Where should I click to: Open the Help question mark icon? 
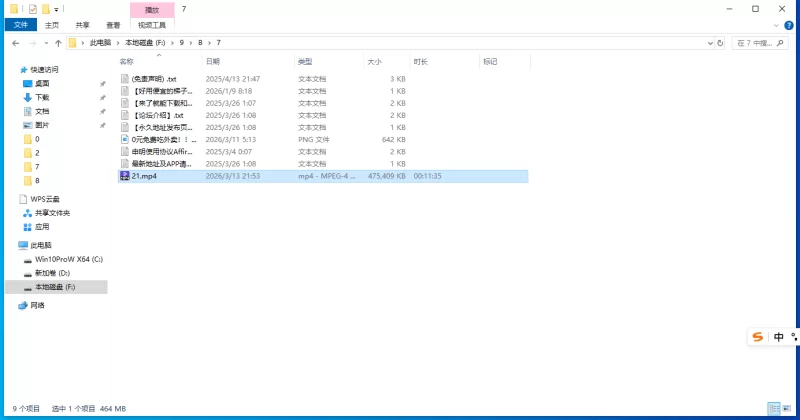[x=791, y=24]
